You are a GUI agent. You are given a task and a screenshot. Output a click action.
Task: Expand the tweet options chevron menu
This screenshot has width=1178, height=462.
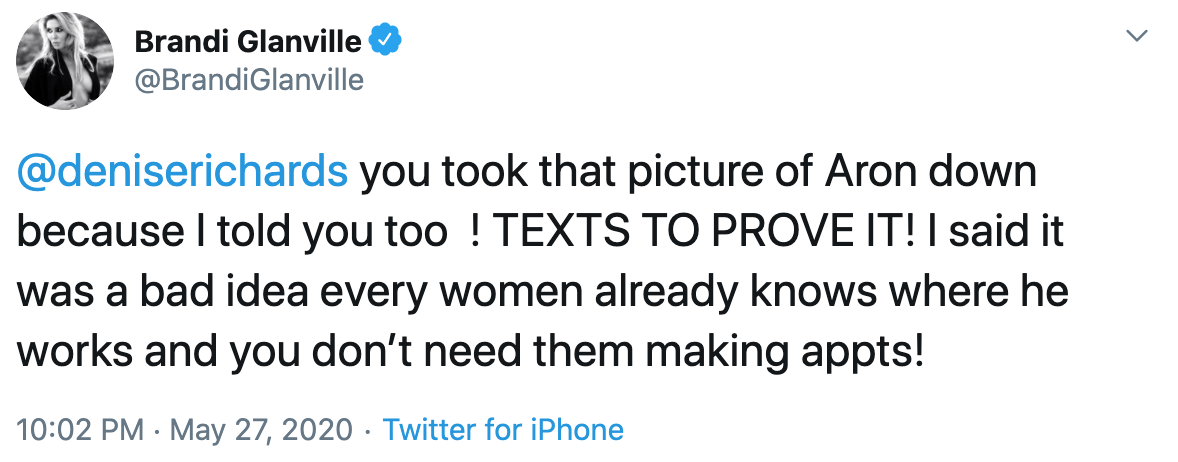point(1135,36)
